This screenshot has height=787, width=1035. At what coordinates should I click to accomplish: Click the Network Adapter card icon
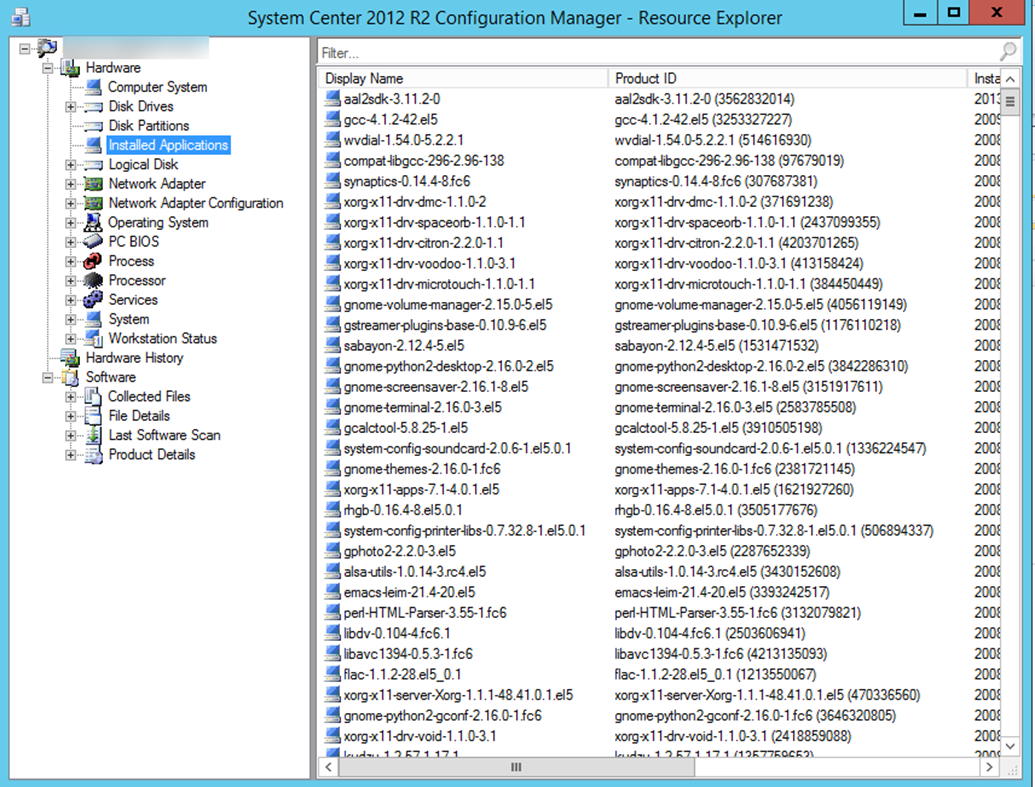tap(94, 184)
